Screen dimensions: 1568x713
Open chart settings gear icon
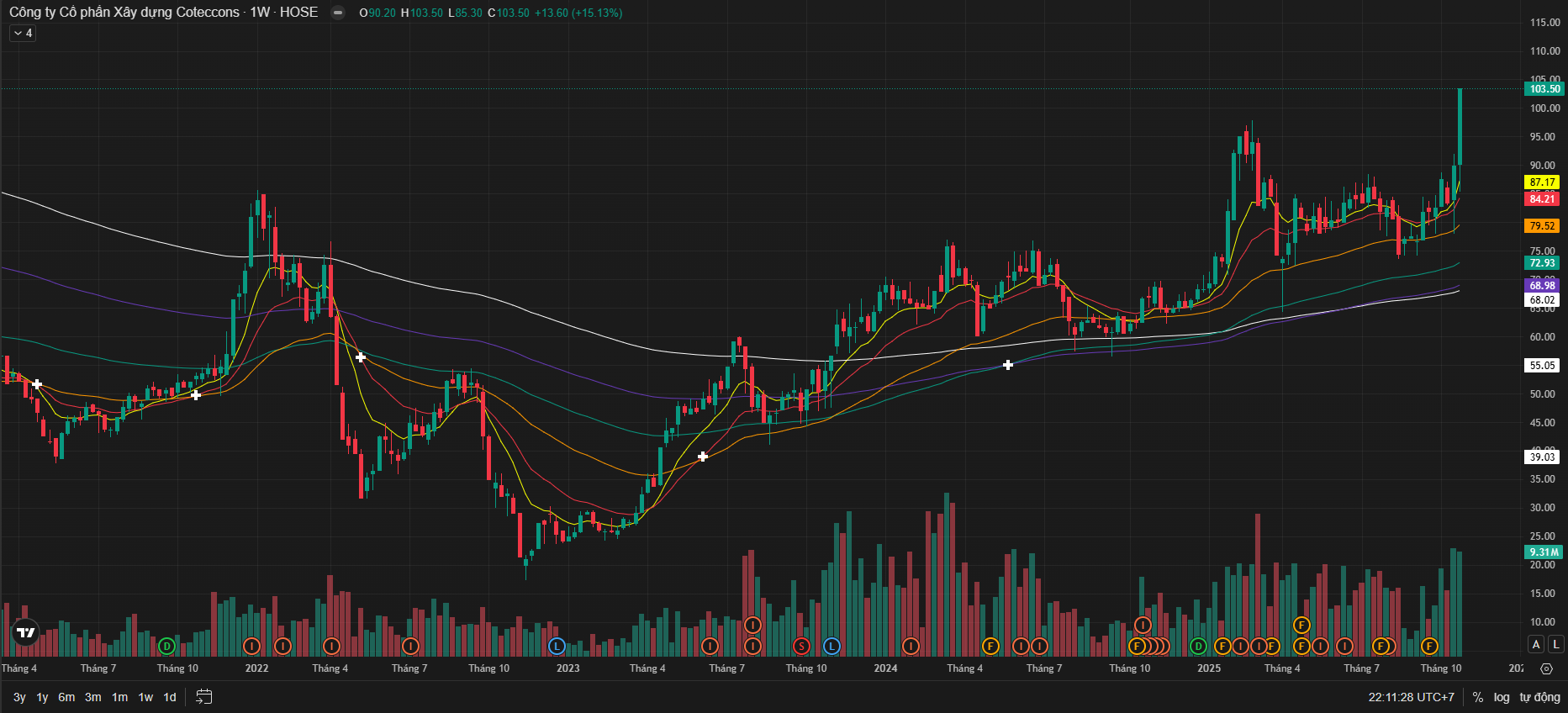pos(1546,668)
